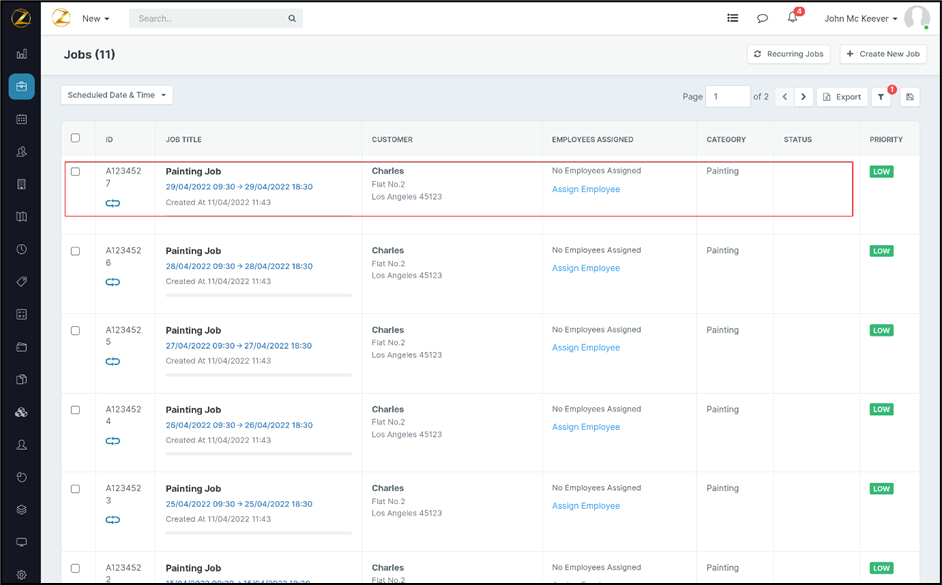Click the filter funnel icon
This screenshot has width=942, height=585.
tap(880, 97)
